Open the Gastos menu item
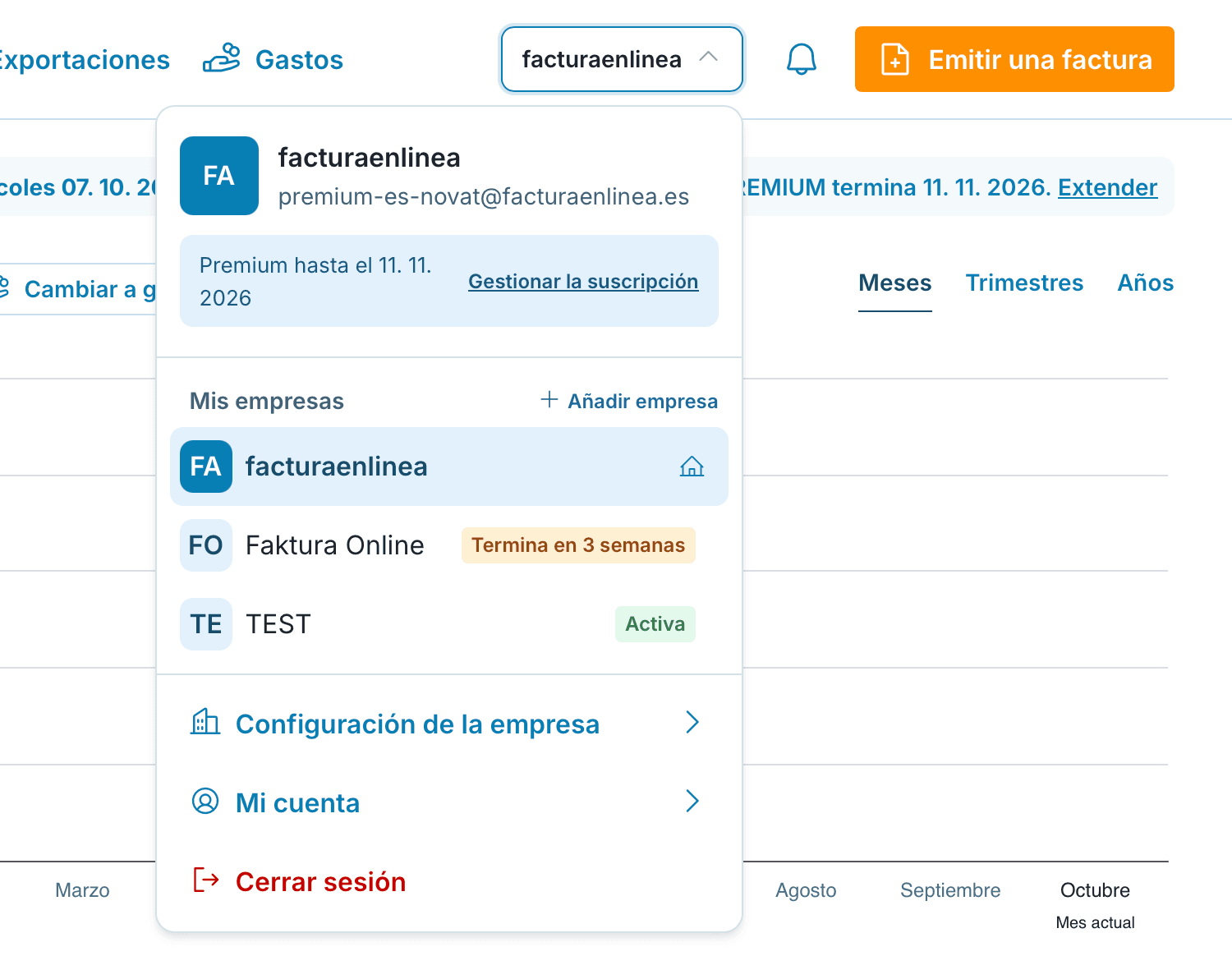1232x956 pixels. coord(274,59)
